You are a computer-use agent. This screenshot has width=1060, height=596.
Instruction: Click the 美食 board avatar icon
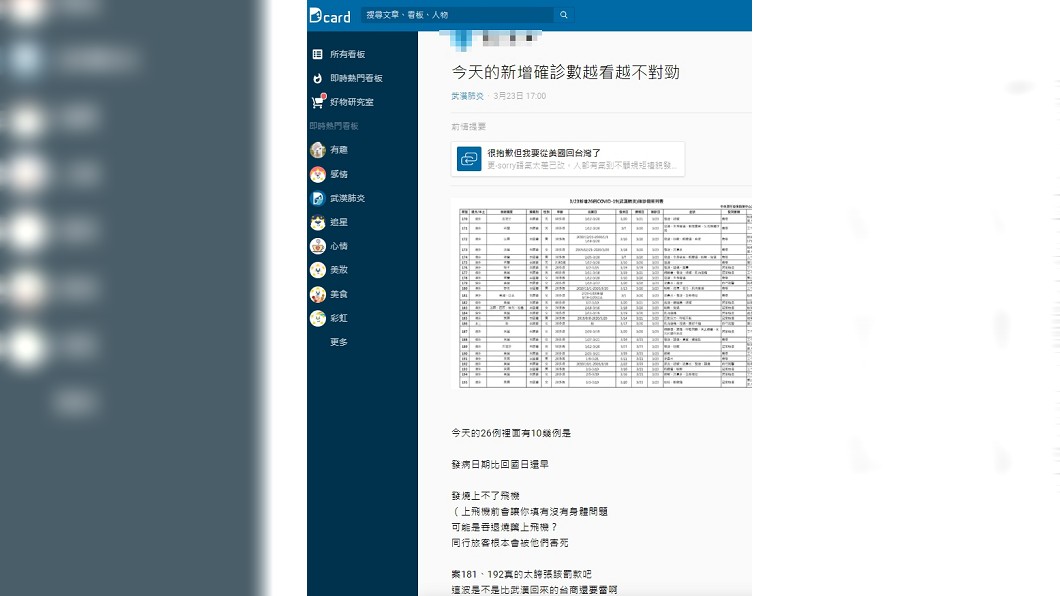(x=318, y=294)
